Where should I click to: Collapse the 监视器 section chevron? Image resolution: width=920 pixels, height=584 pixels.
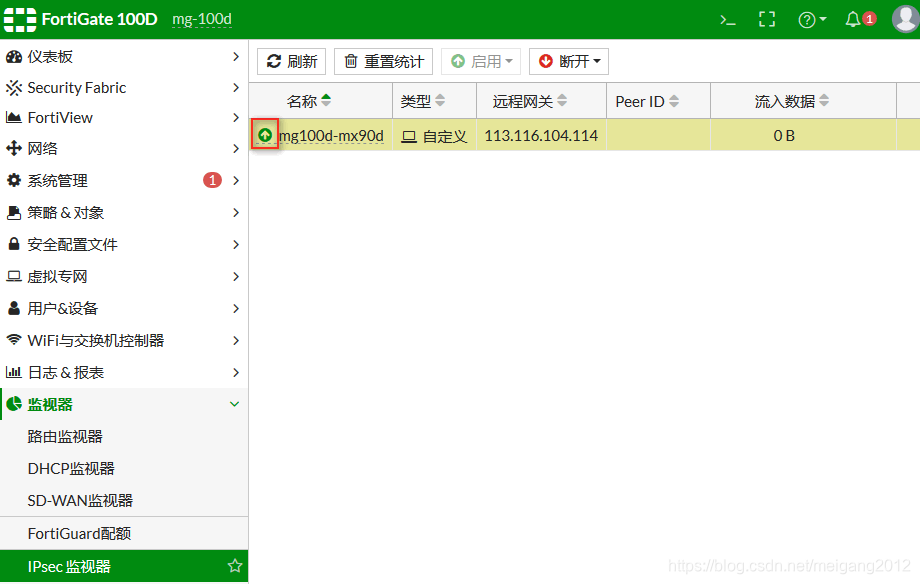235,404
